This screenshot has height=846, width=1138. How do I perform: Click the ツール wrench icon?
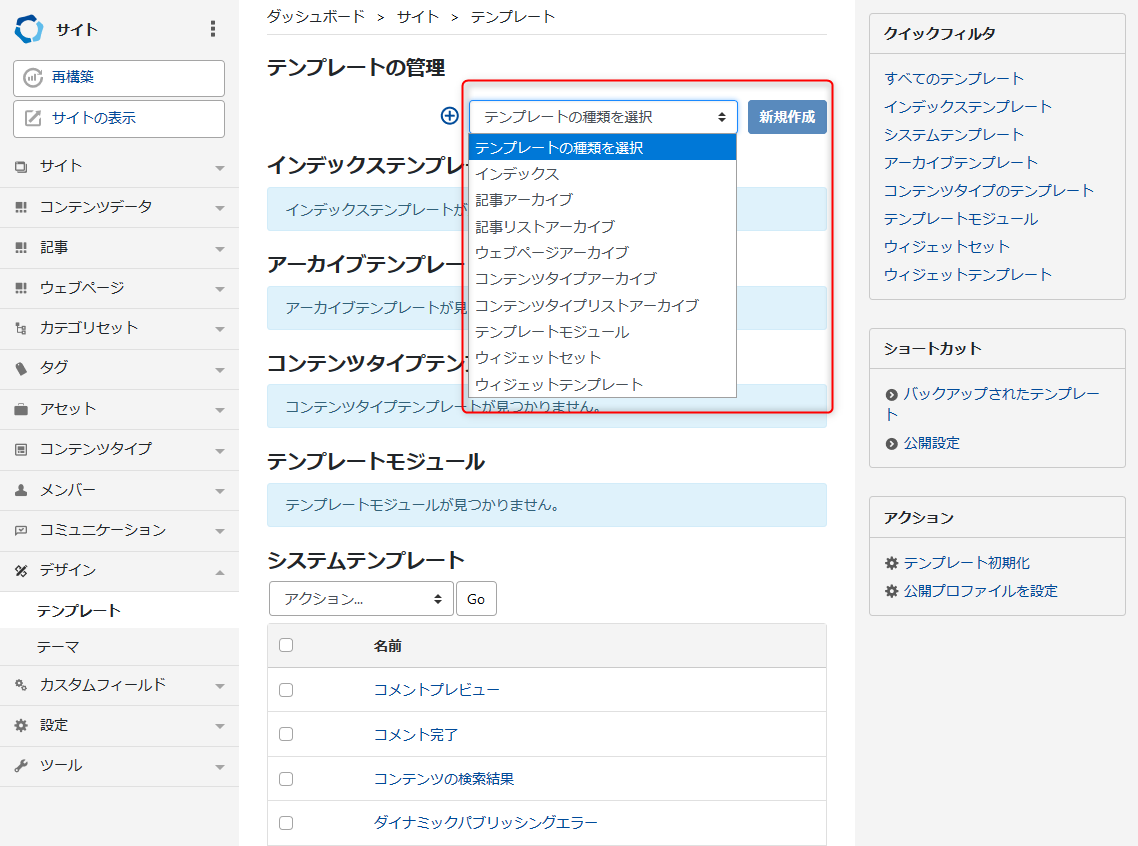point(21,765)
